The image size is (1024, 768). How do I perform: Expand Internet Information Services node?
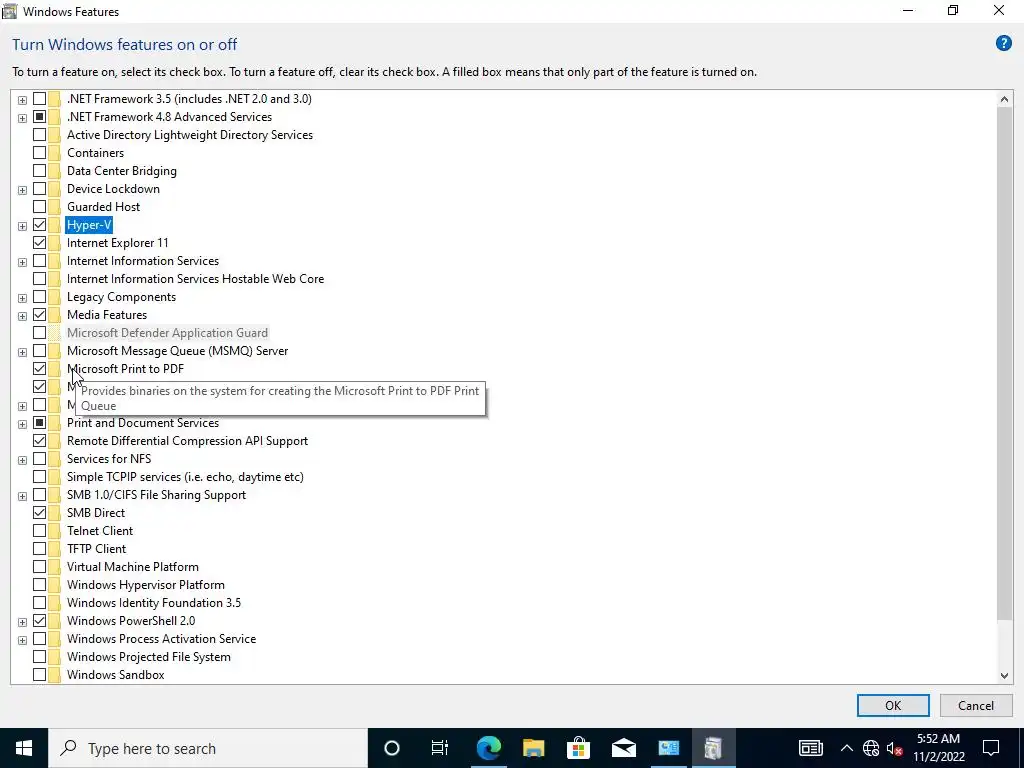22,262
